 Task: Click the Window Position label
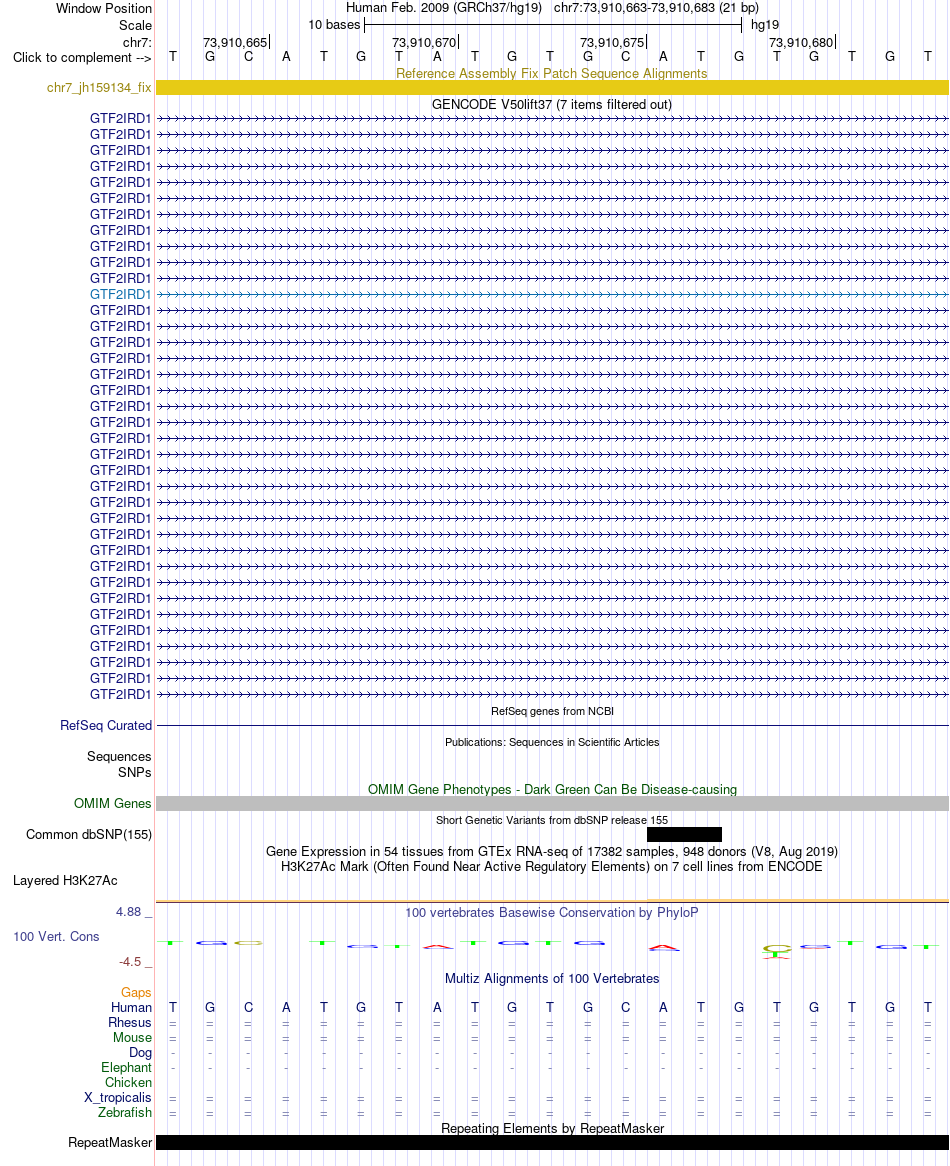[103, 8]
